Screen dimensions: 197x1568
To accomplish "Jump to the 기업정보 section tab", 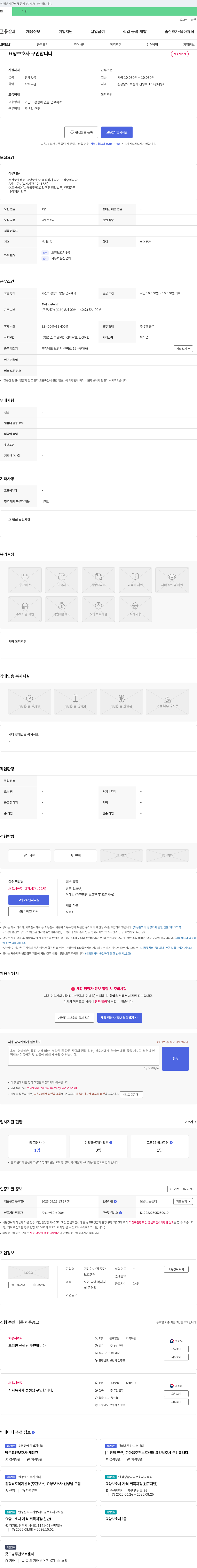I will [189, 45].
